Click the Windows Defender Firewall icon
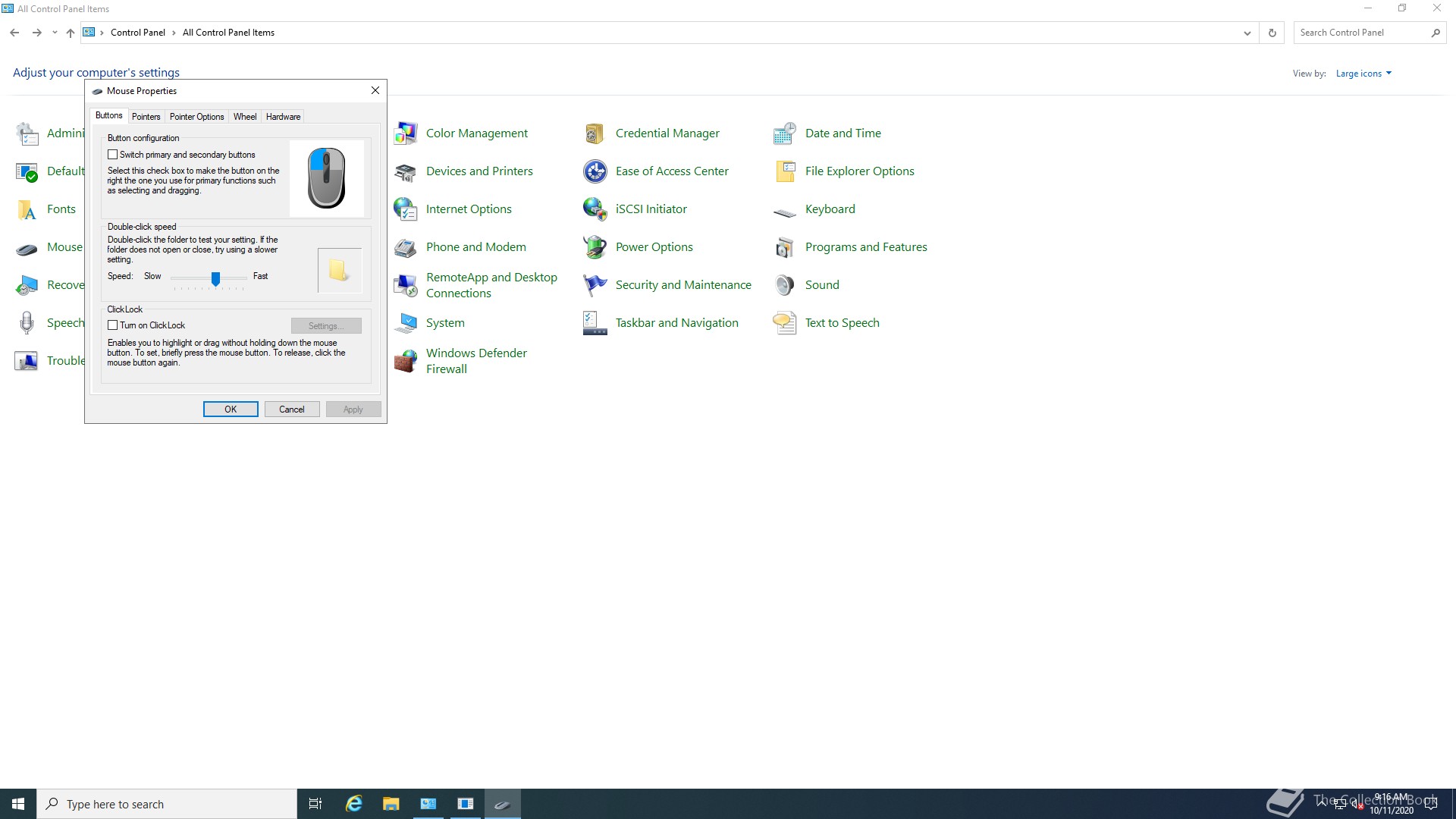 pyautogui.click(x=406, y=361)
